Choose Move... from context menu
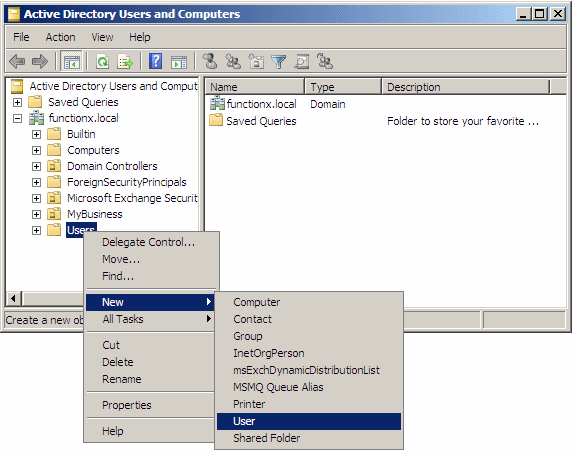 coord(150,259)
